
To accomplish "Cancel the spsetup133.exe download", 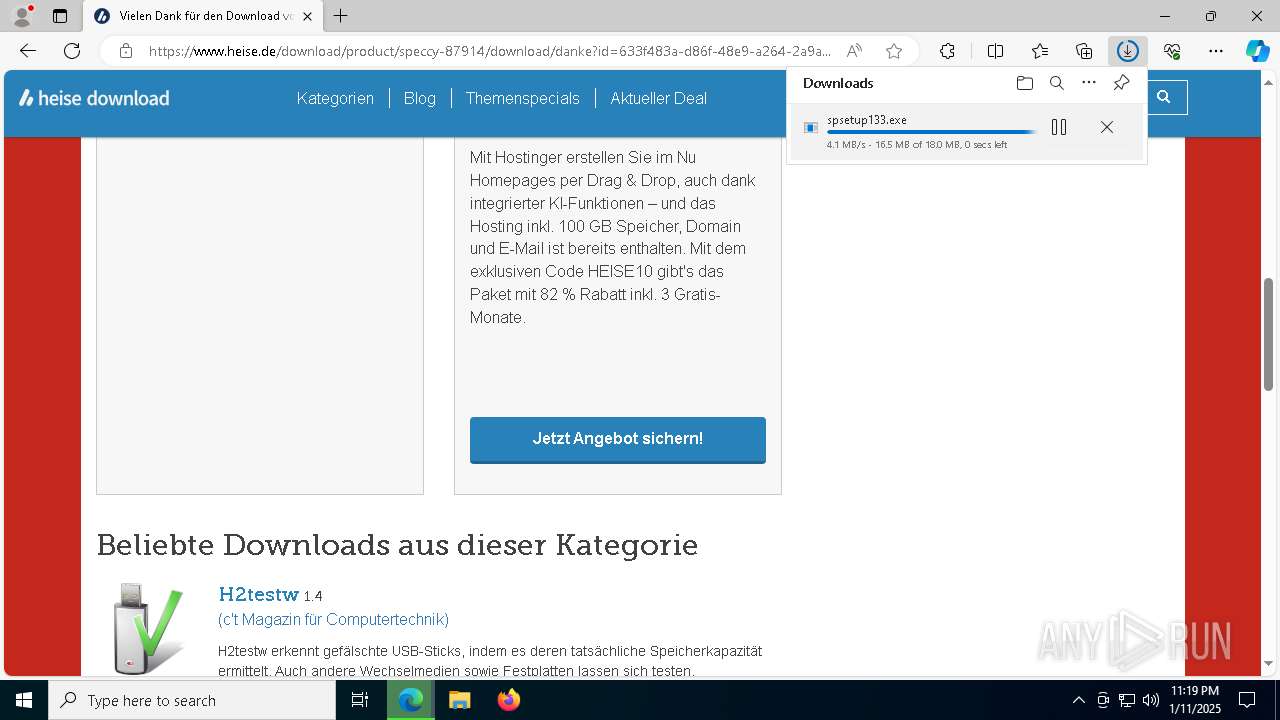I will click(x=1106, y=127).
